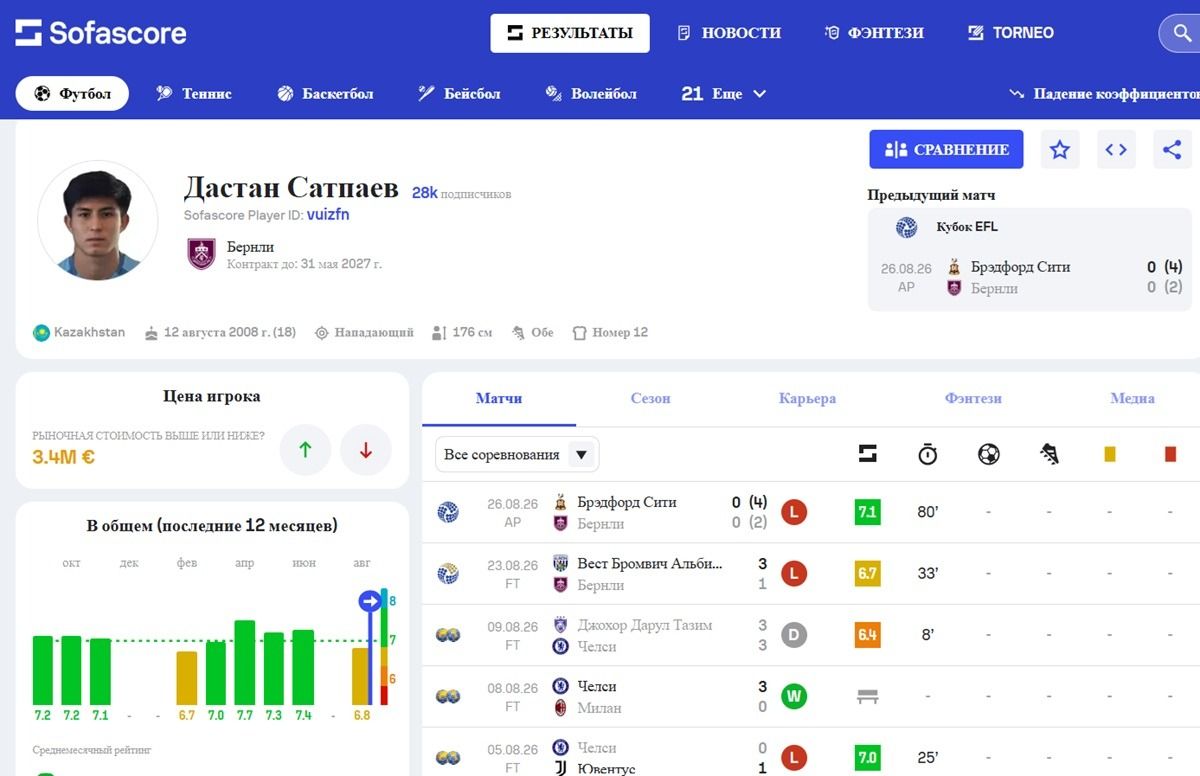This screenshot has width=1200, height=776.
Task: Click the СРАВНЕНИЕ compare button
Action: (x=946, y=150)
